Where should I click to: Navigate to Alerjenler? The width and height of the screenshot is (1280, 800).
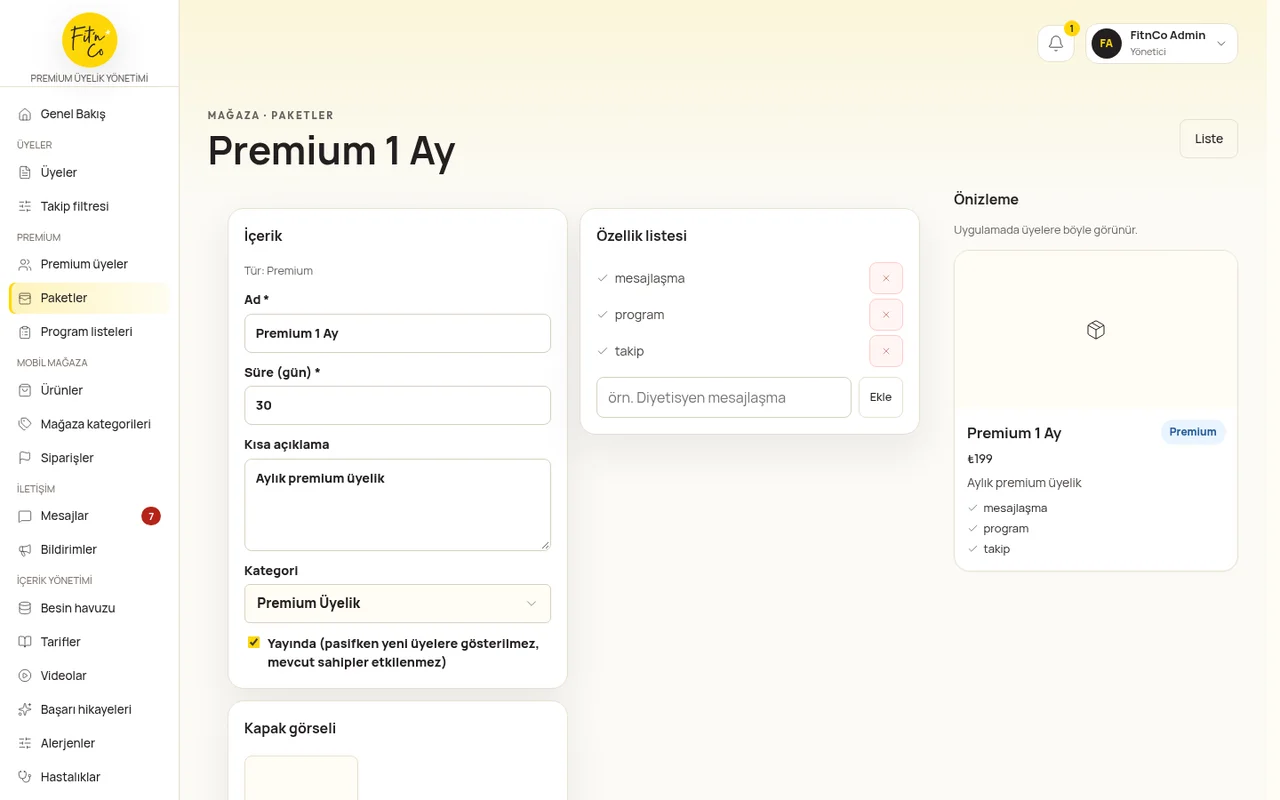point(89,743)
